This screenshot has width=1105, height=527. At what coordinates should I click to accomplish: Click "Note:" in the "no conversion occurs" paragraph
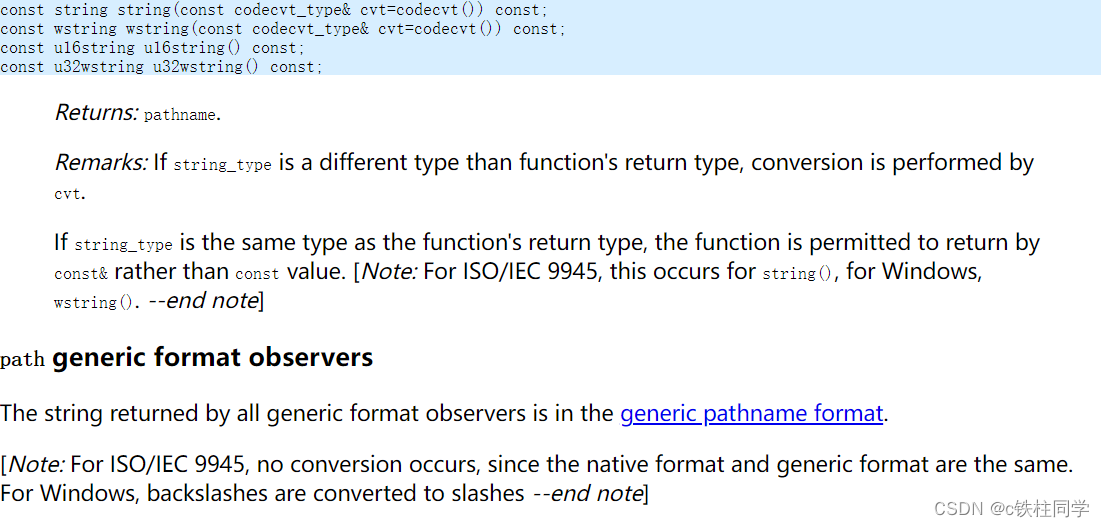click(36, 464)
